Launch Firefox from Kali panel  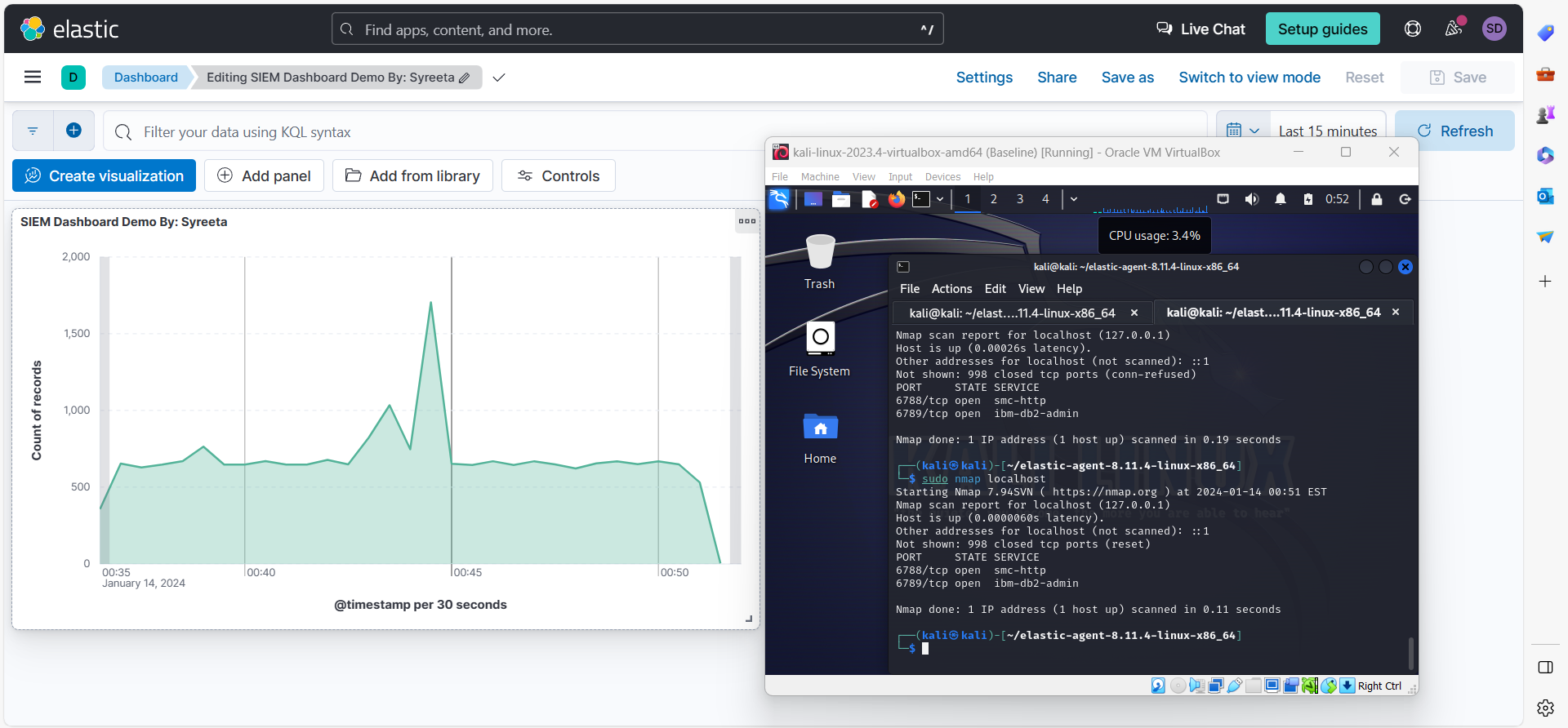[x=897, y=199]
